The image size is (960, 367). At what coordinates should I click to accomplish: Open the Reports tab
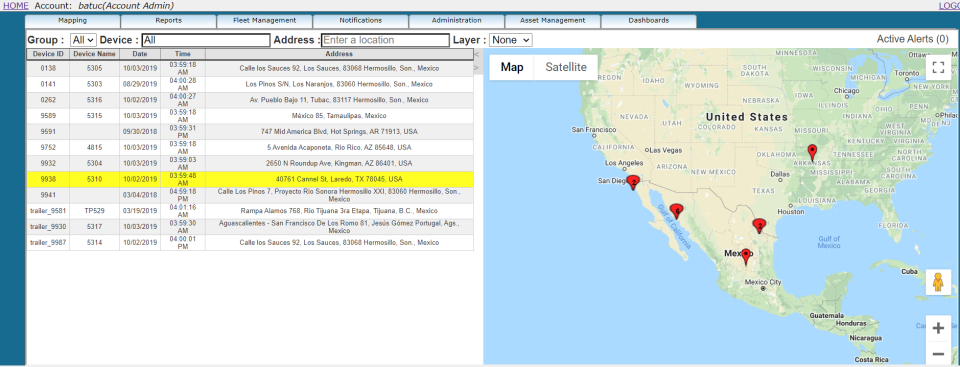168,21
